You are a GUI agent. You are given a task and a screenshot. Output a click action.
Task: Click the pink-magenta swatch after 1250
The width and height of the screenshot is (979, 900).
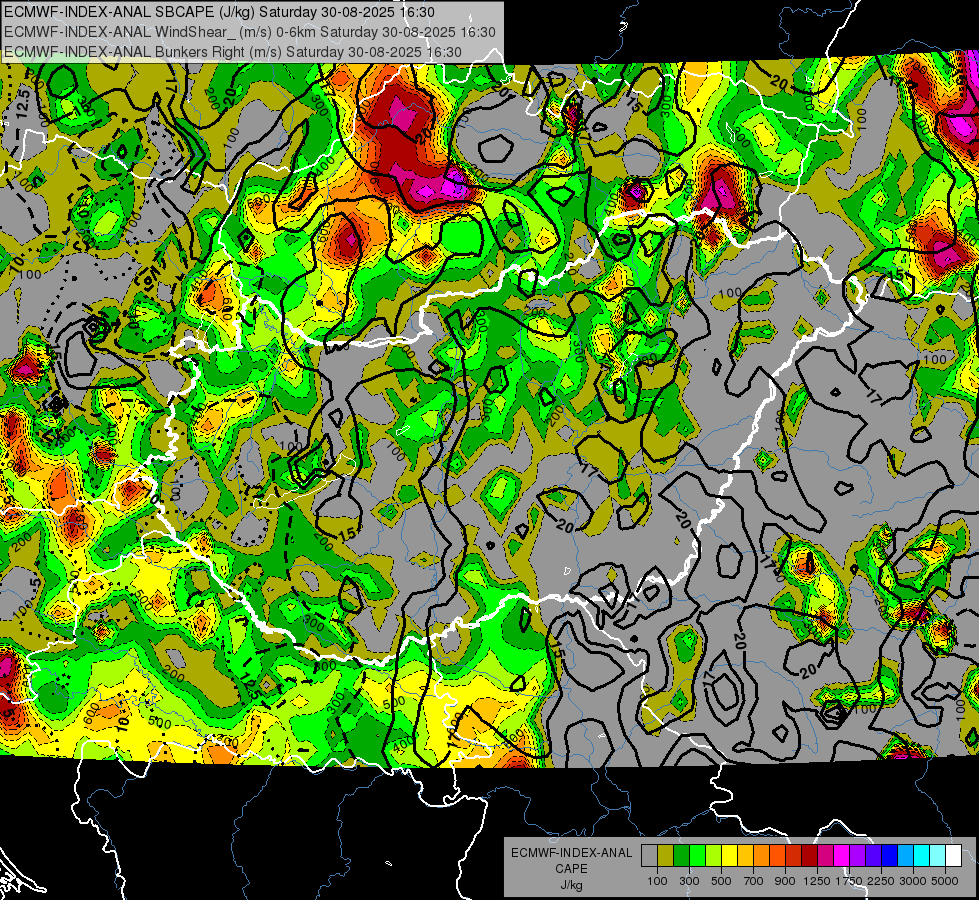click(825, 856)
